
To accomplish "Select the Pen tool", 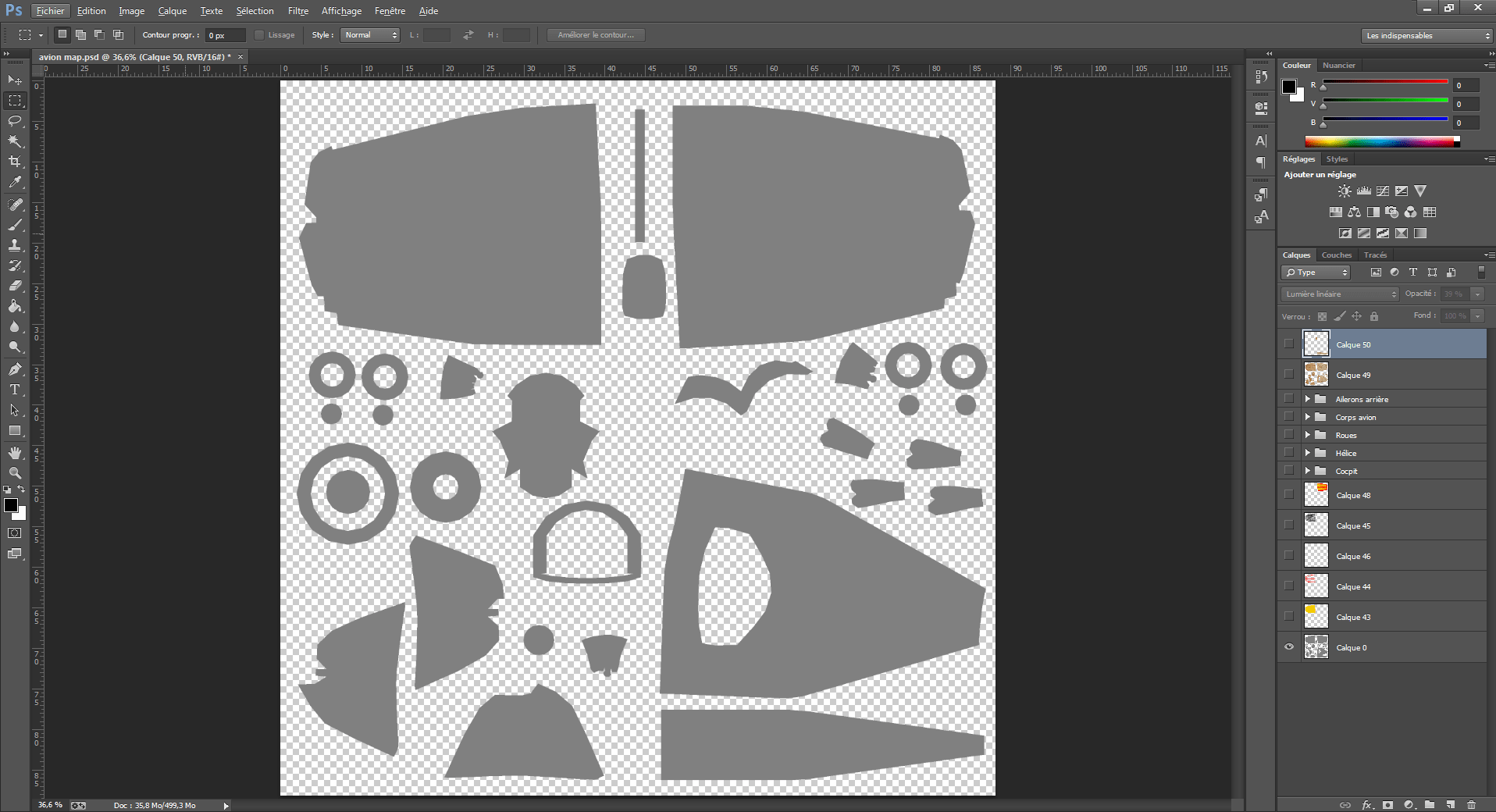I will coord(15,369).
